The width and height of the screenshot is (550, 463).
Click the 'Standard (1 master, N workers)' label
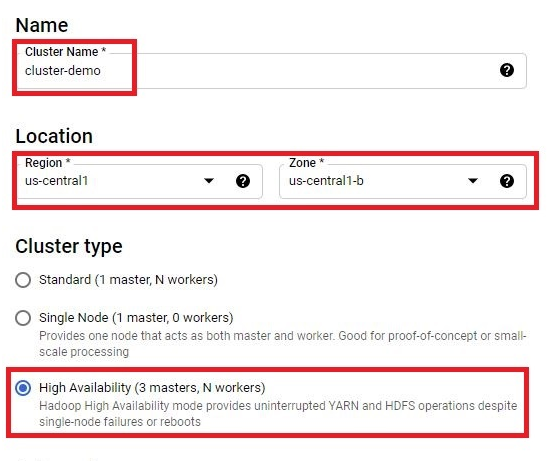[x=128, y=280]
